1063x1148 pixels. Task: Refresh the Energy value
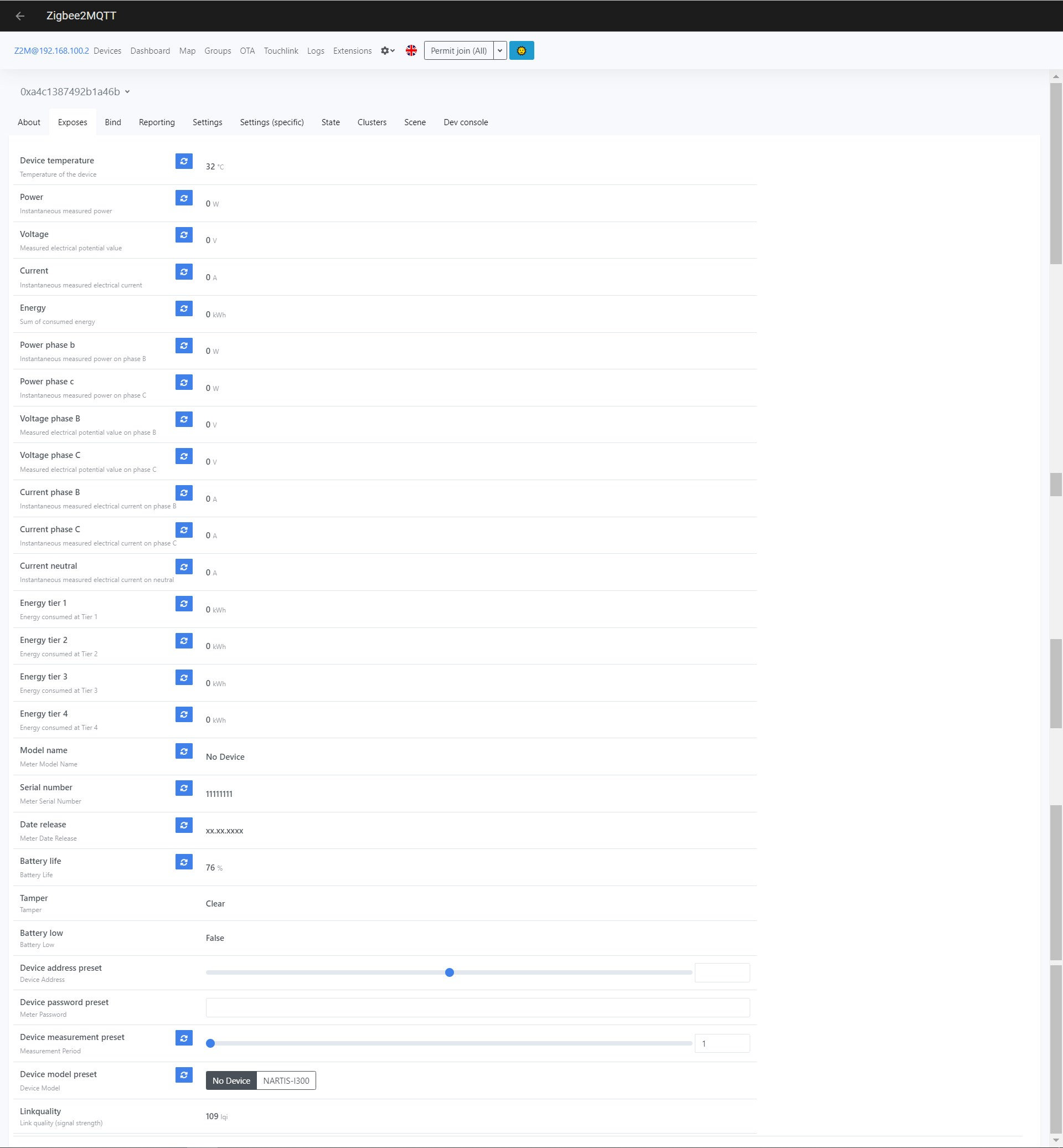click(x=184, y=308)
